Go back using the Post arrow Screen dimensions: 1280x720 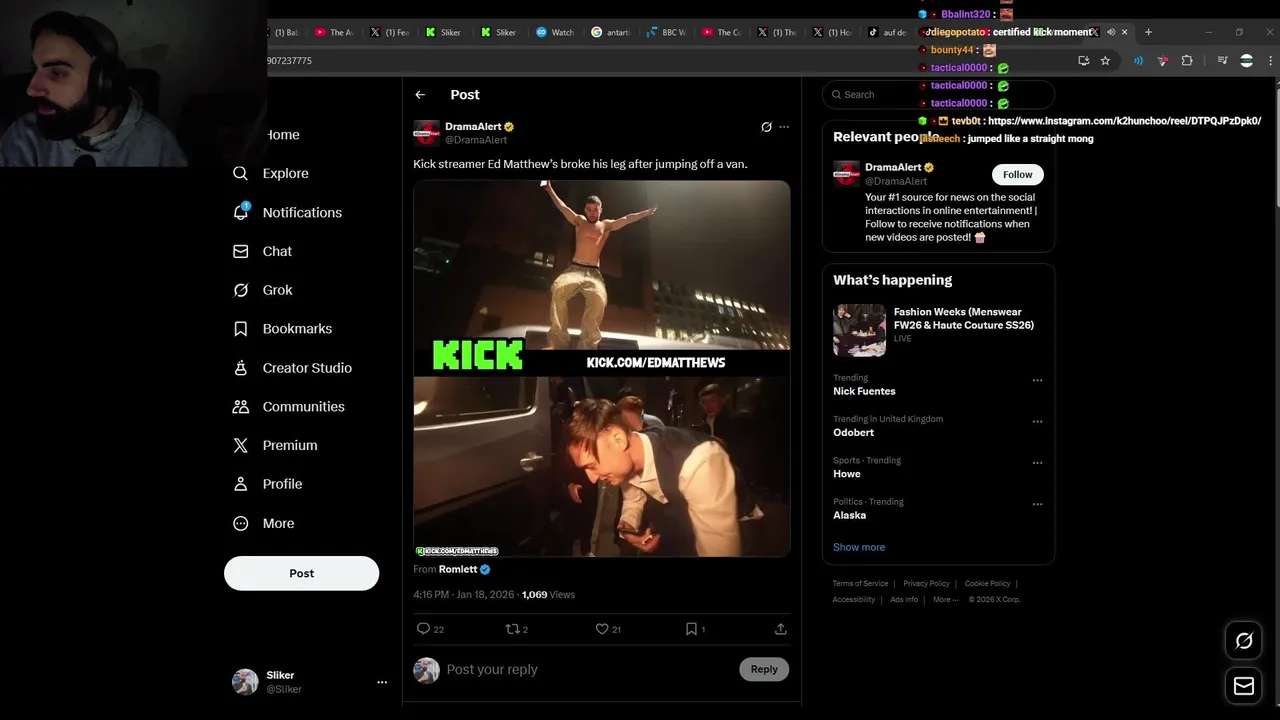(420, 95)
